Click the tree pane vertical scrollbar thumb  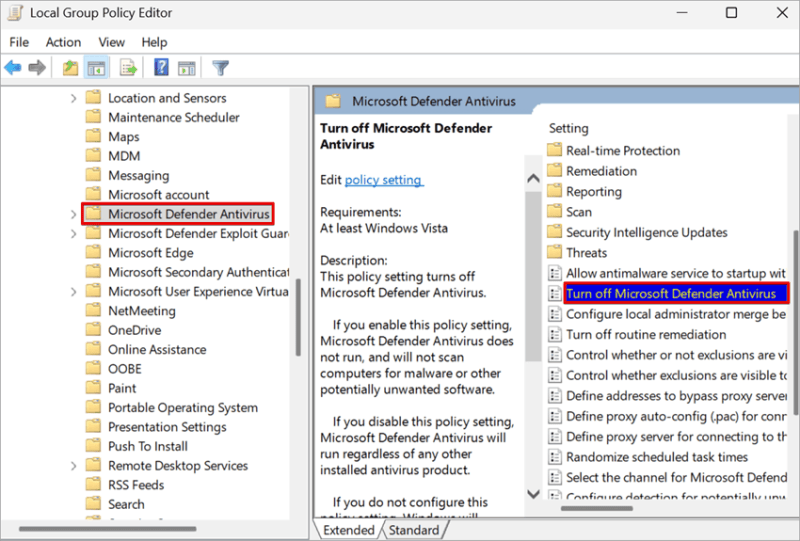click(x=298, y=317)
